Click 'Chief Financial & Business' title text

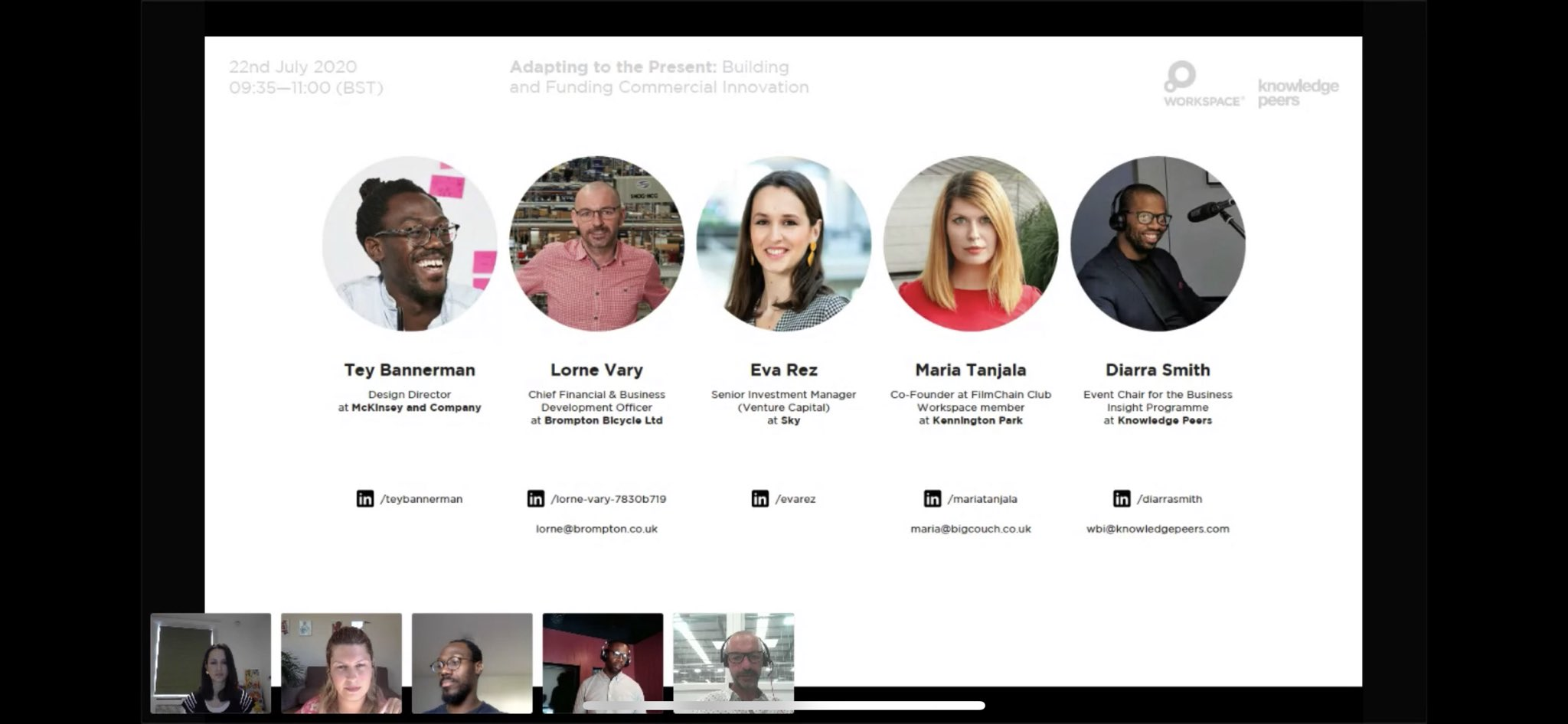point(597,395)
